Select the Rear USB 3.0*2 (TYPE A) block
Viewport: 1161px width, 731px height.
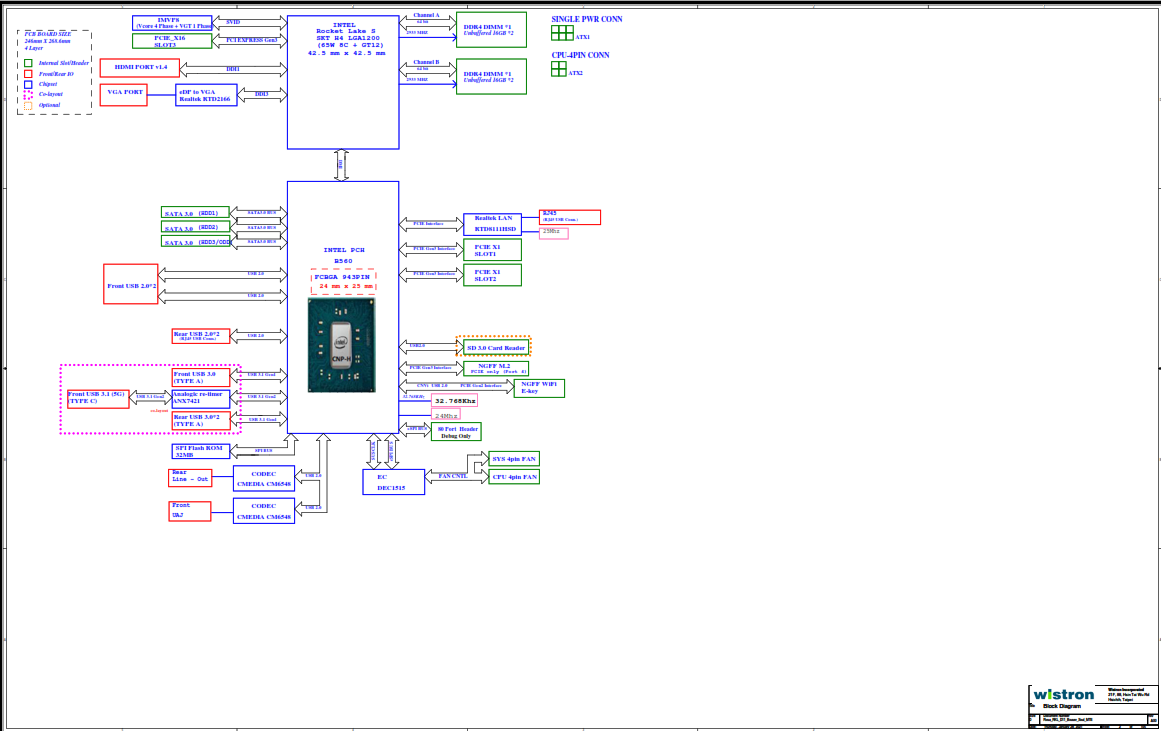click(x=201, y=421)
